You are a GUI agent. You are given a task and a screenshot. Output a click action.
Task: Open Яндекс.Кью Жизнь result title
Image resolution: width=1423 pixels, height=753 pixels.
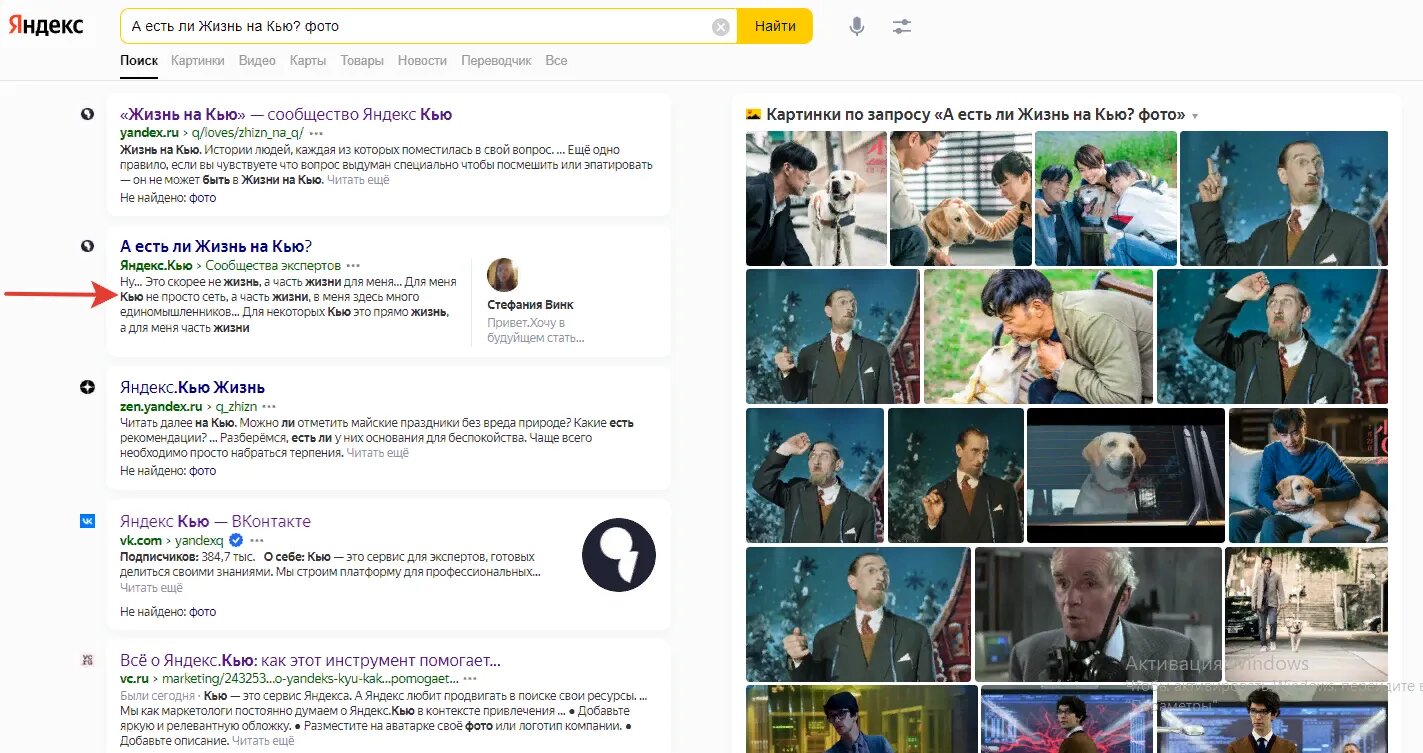coord(192,387)
